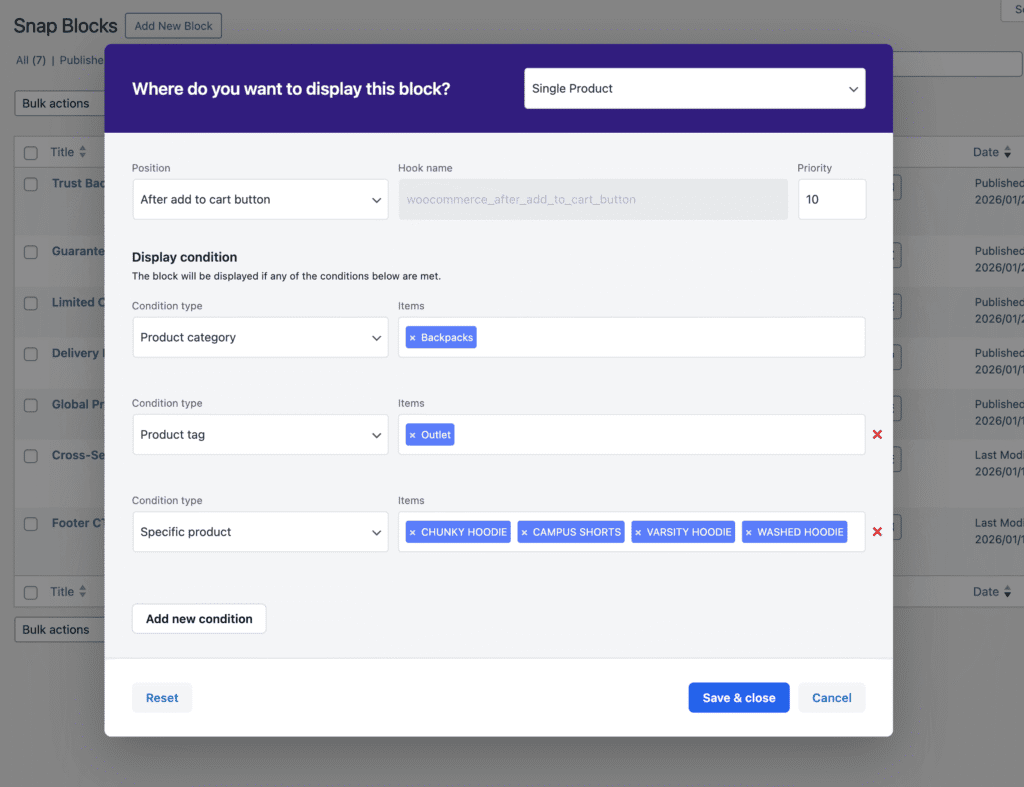Check the Trust Badge row checkbox
The height and width of the screenshot is (787, 1024).
[x=31, y=184]
